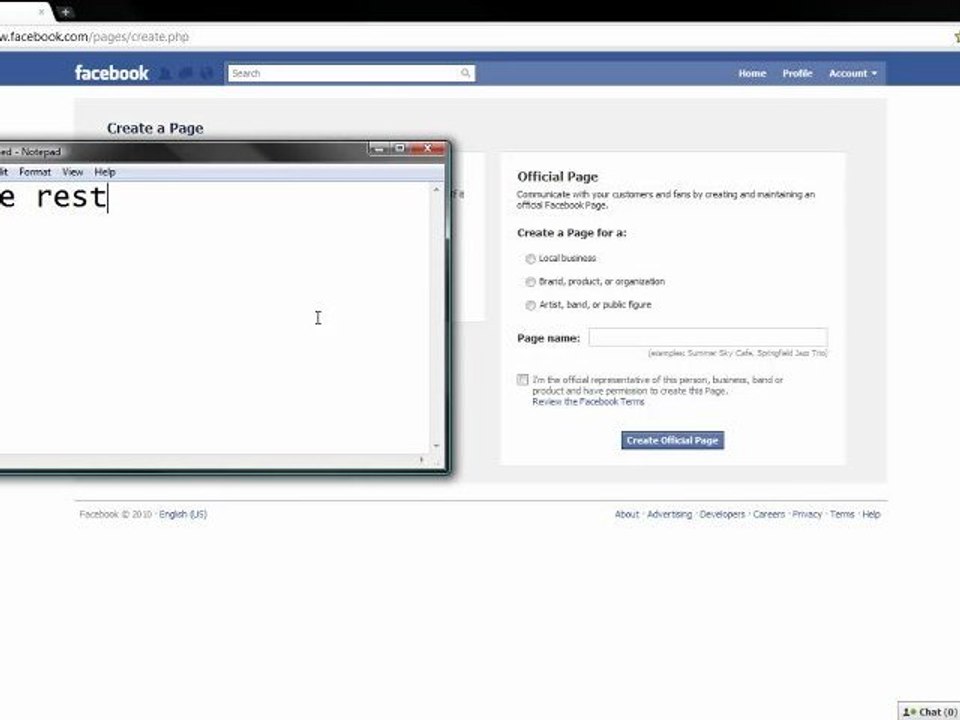This screenshot has width=960, height=720.
Task: Close the Notepad window
Action: tap(427, 149)
